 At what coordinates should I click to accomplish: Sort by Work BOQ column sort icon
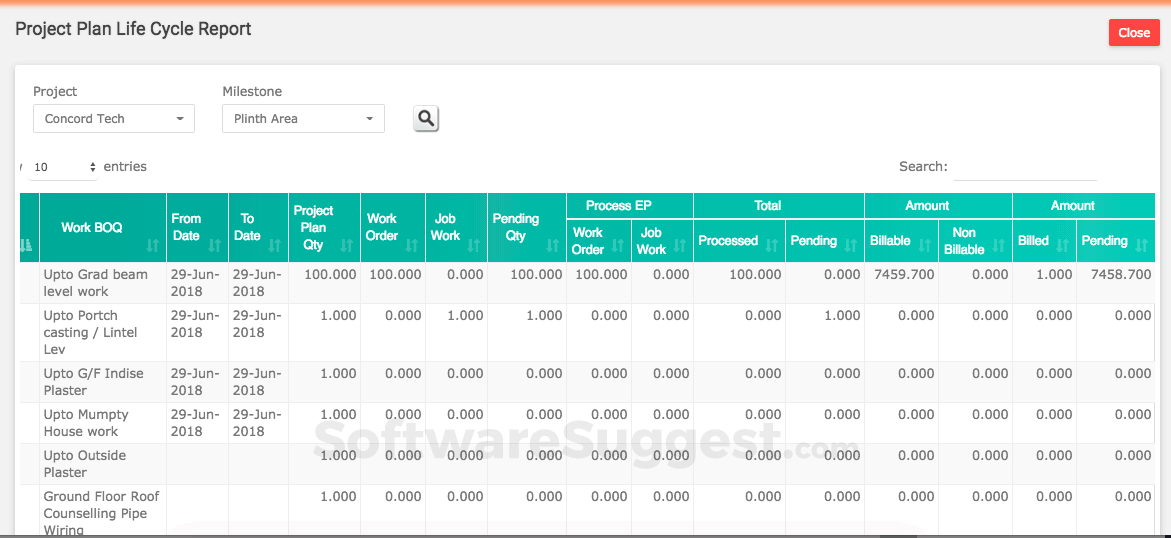[x=152, y=245]
